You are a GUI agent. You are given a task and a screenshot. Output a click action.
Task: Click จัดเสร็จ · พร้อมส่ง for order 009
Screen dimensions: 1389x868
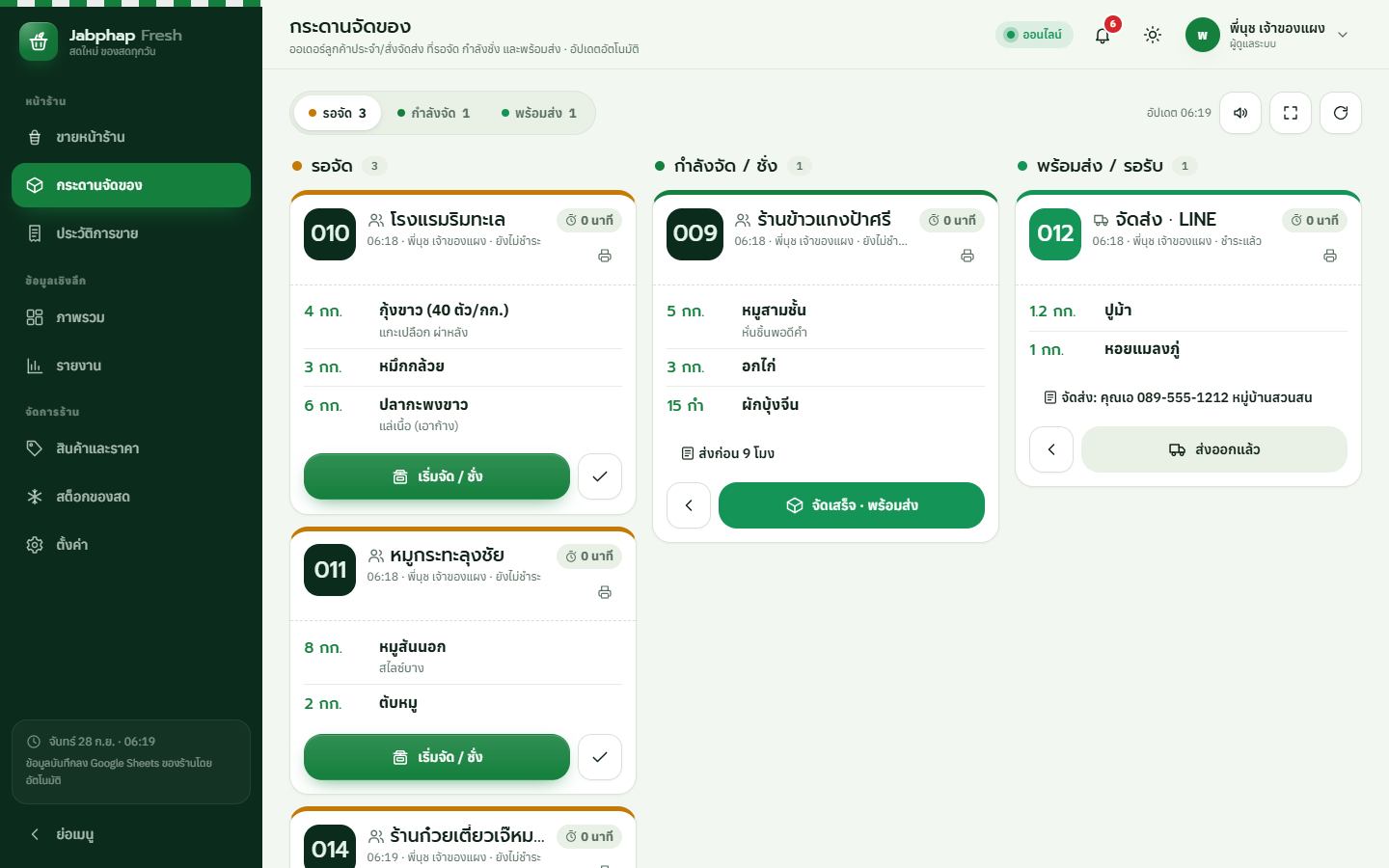coord(852,505)
